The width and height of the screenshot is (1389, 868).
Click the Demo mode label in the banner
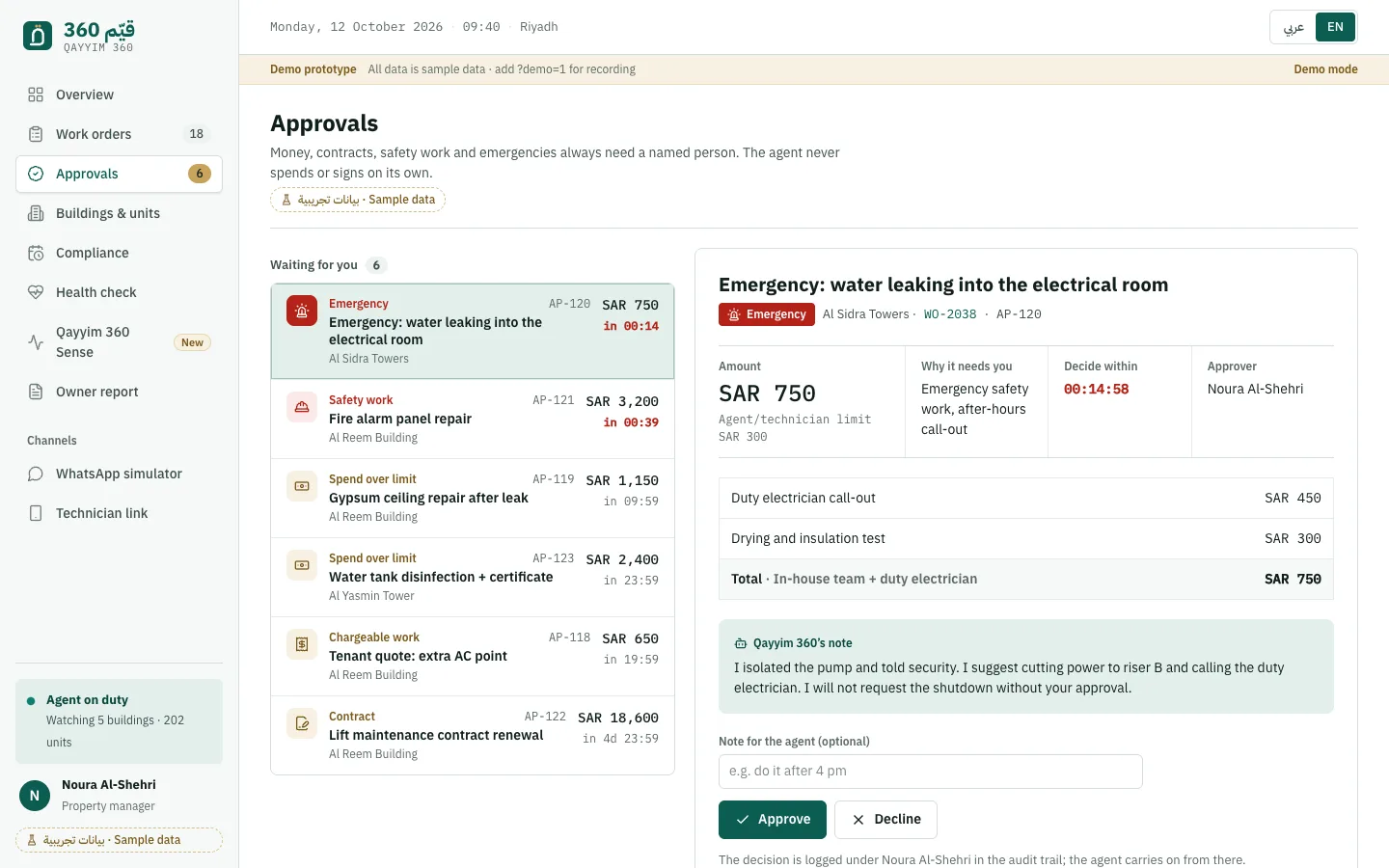[x=1325, y=69]
